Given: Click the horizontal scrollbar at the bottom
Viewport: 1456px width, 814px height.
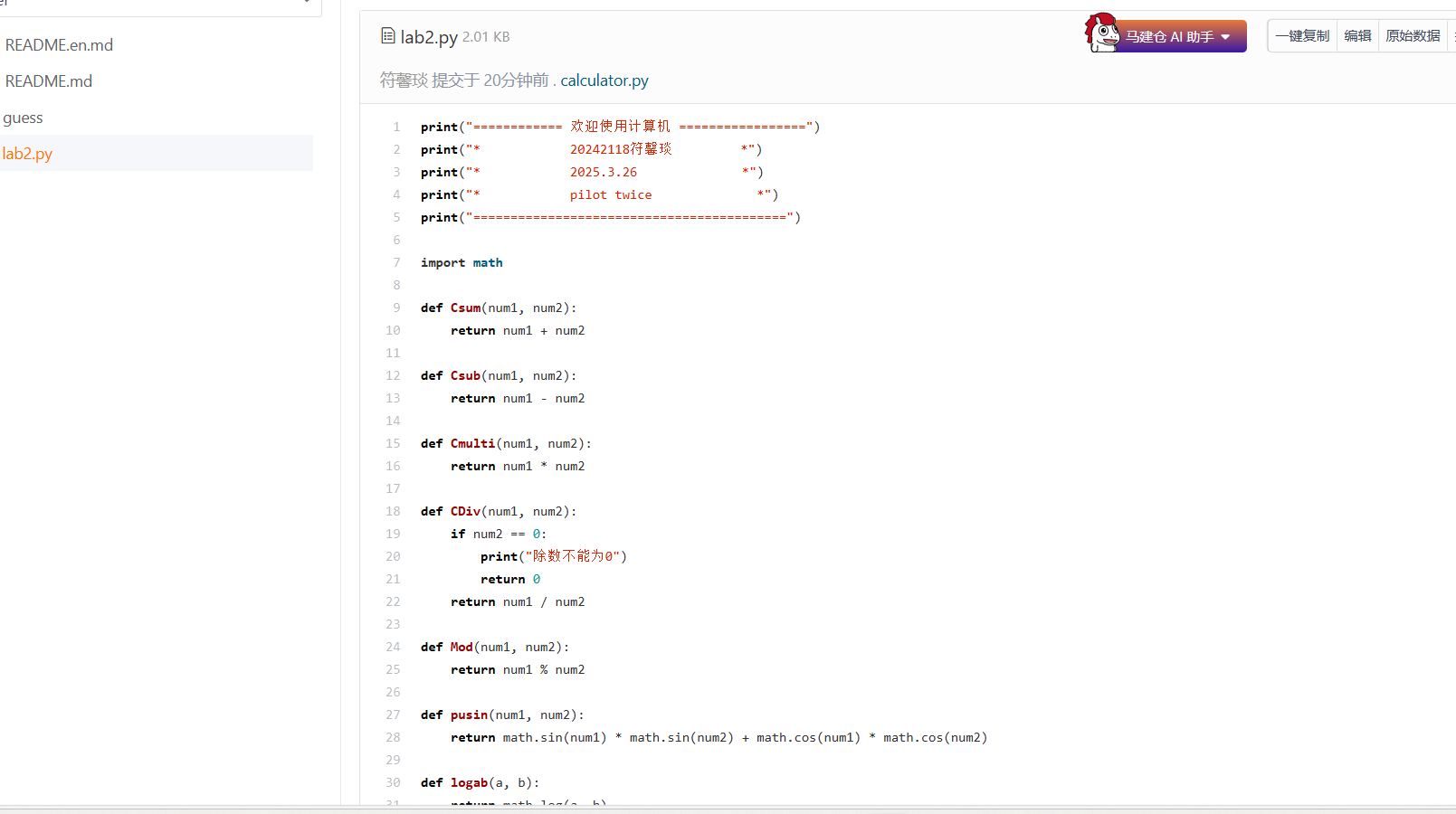Looking at the screenshot, I should [728, 809].
